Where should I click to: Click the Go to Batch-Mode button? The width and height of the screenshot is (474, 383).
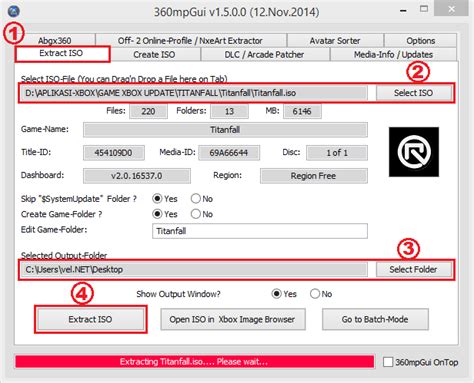375,319
